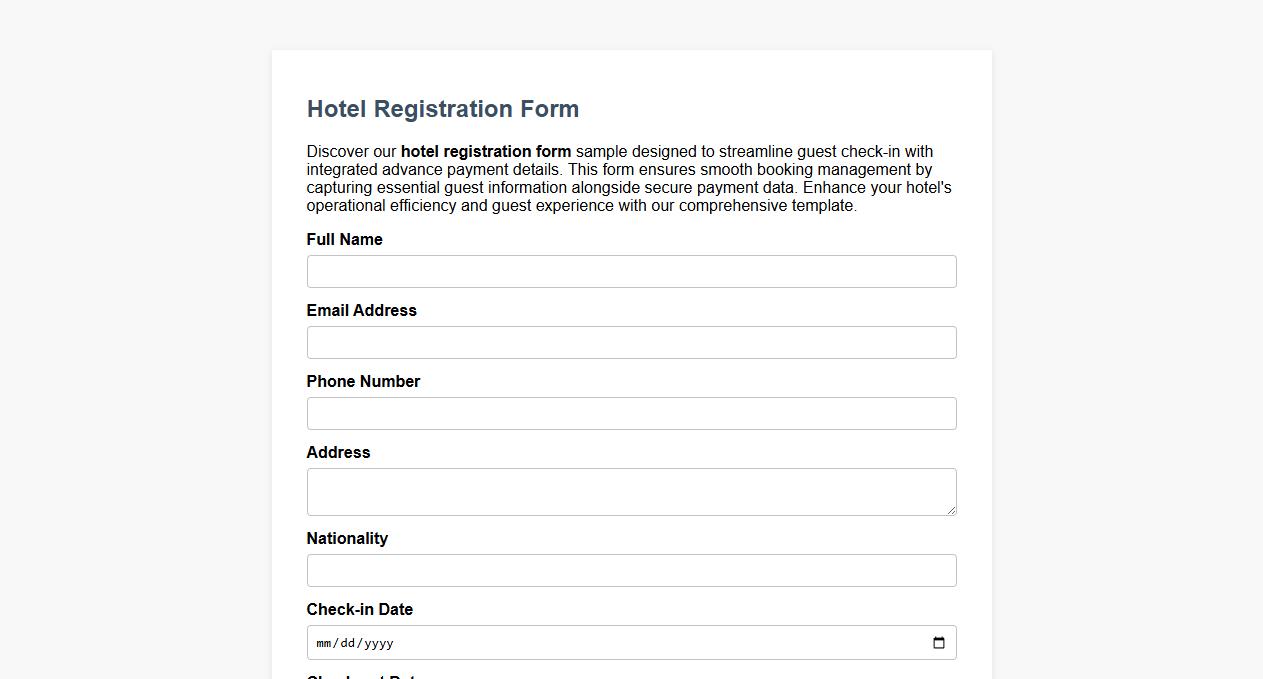Screen dimensions: 1263x679
Task: Click the Email Address field label
Action: [361, 310]
